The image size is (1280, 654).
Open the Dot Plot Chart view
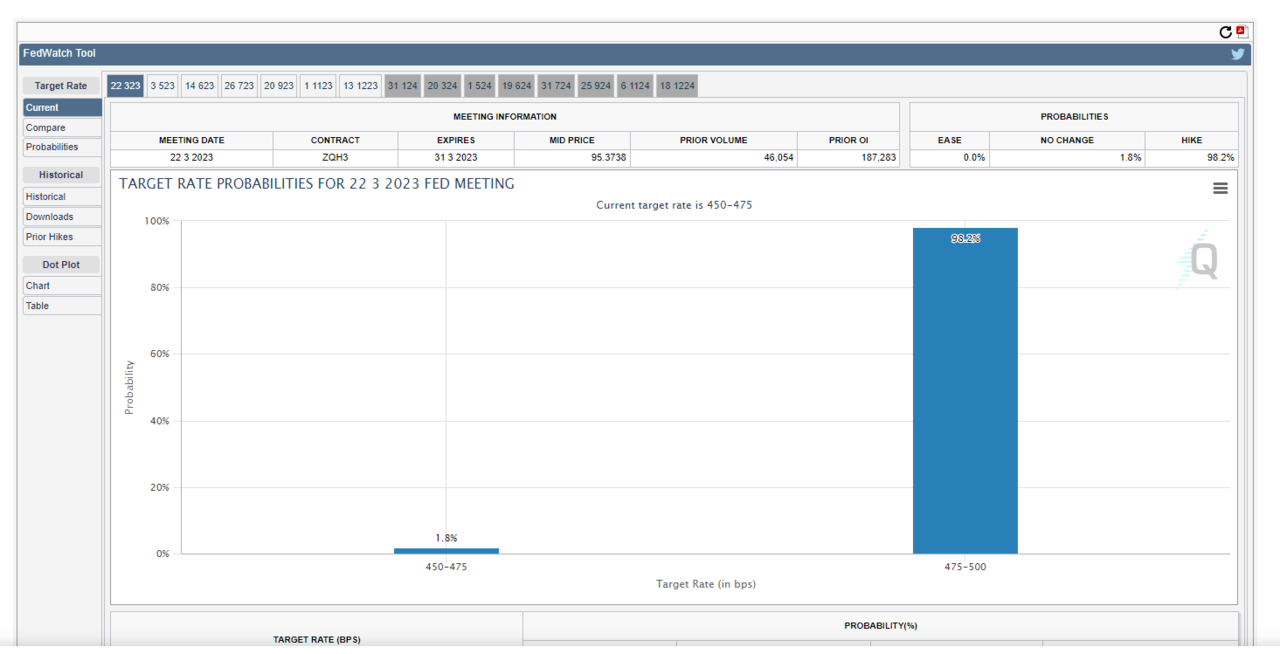point(62,286)
